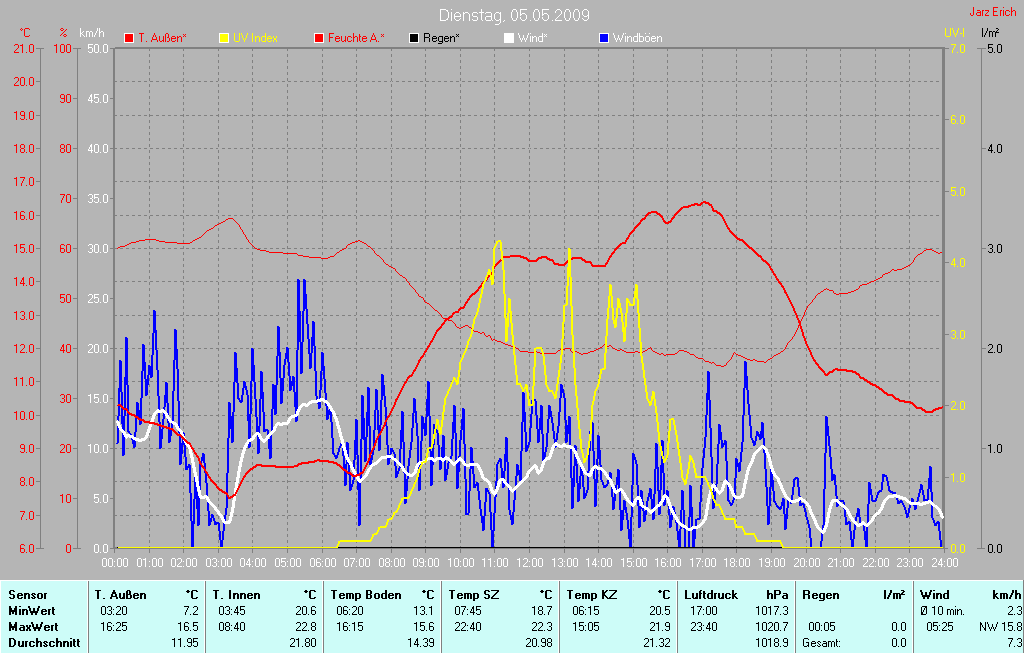Click the T. Außen average 11.95

[185, 643]
